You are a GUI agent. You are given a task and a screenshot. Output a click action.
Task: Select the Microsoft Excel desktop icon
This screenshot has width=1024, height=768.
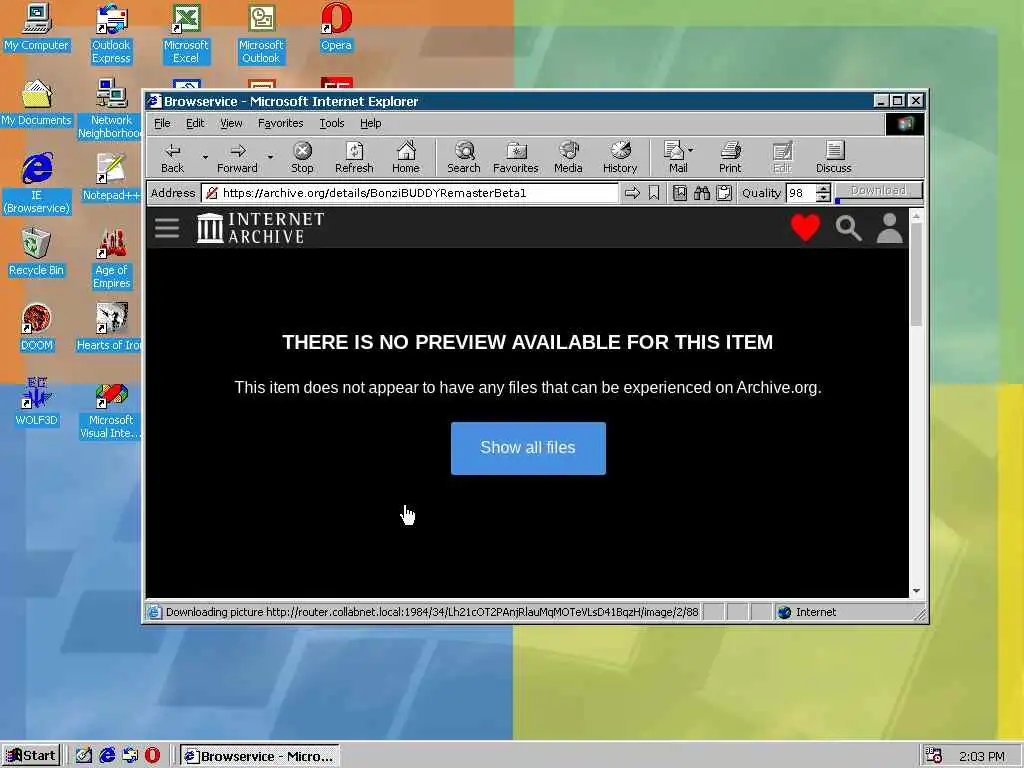(x=186, y=33)
